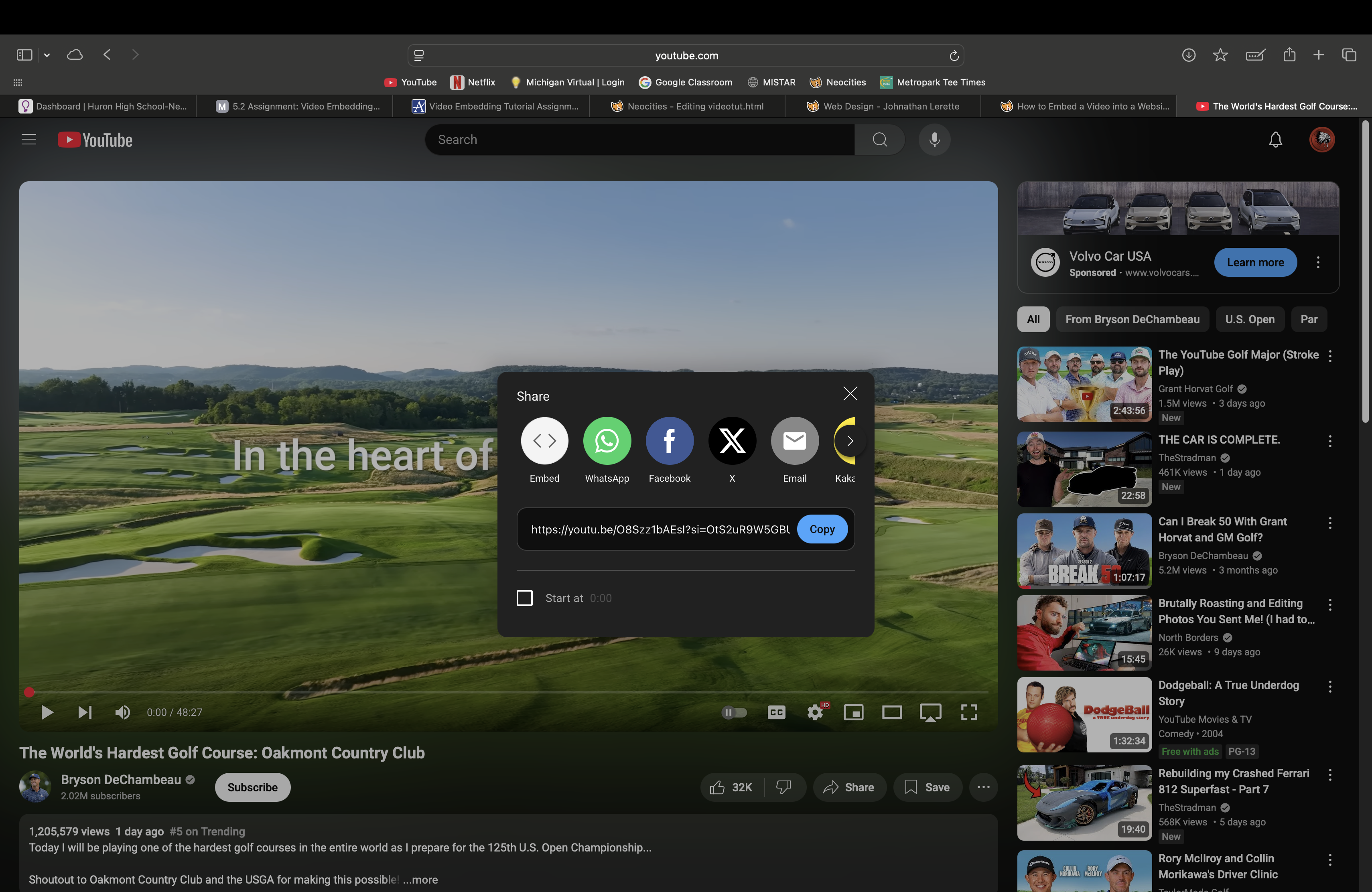The height and width of the screenshot is (892, 1372).
Task: Show more share options with right arrow
Action: click(x=850, y=441)
